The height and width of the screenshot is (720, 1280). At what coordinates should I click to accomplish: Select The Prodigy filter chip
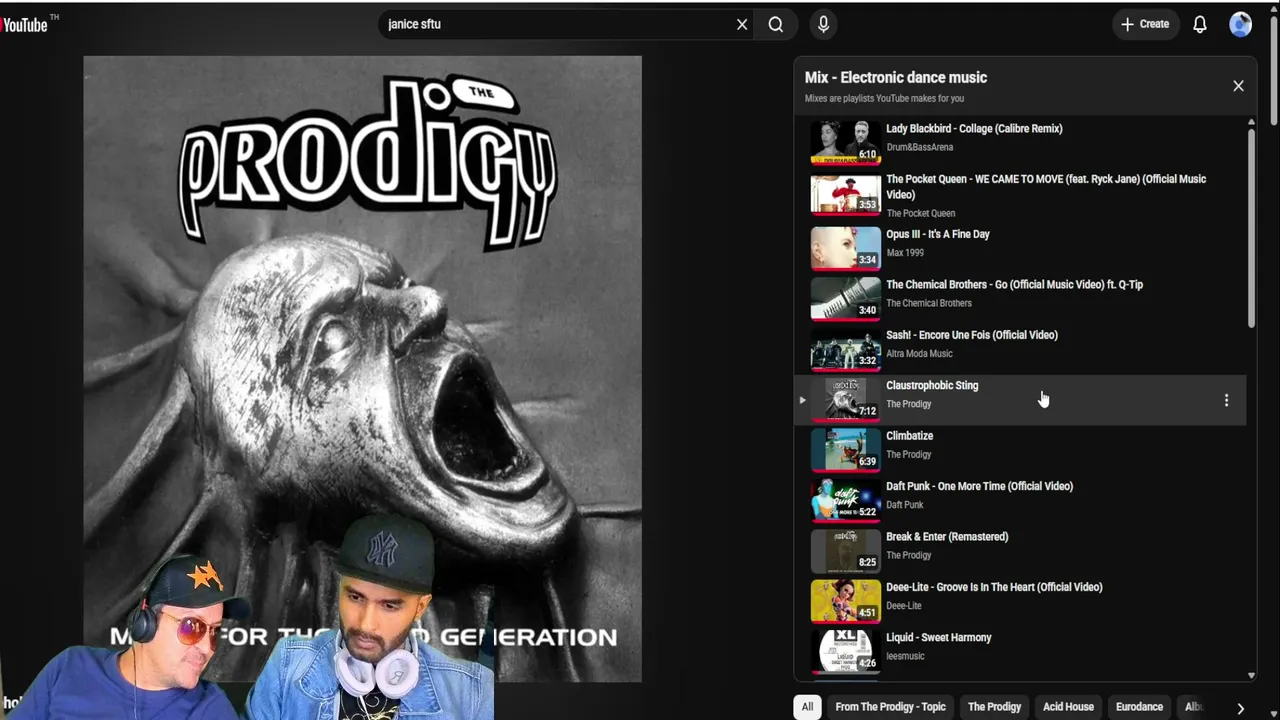tap(994, 707)
